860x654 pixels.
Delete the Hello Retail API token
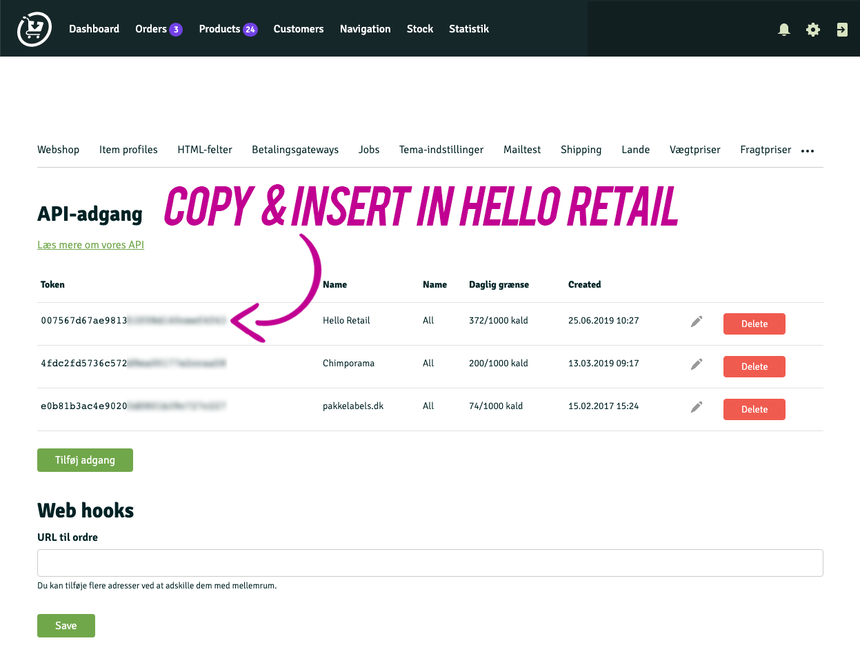754,324
